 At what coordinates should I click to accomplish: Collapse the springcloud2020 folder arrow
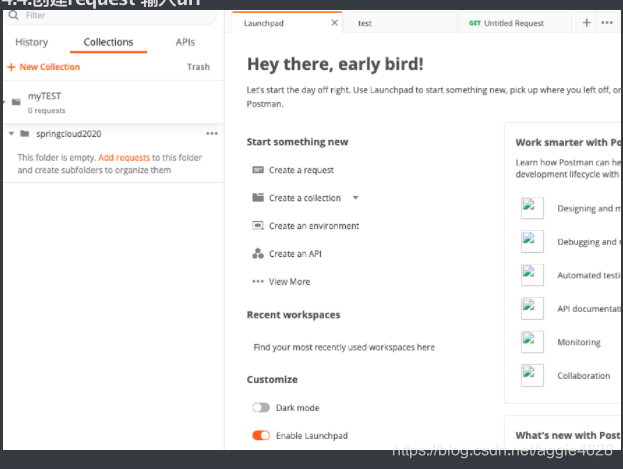12,134
